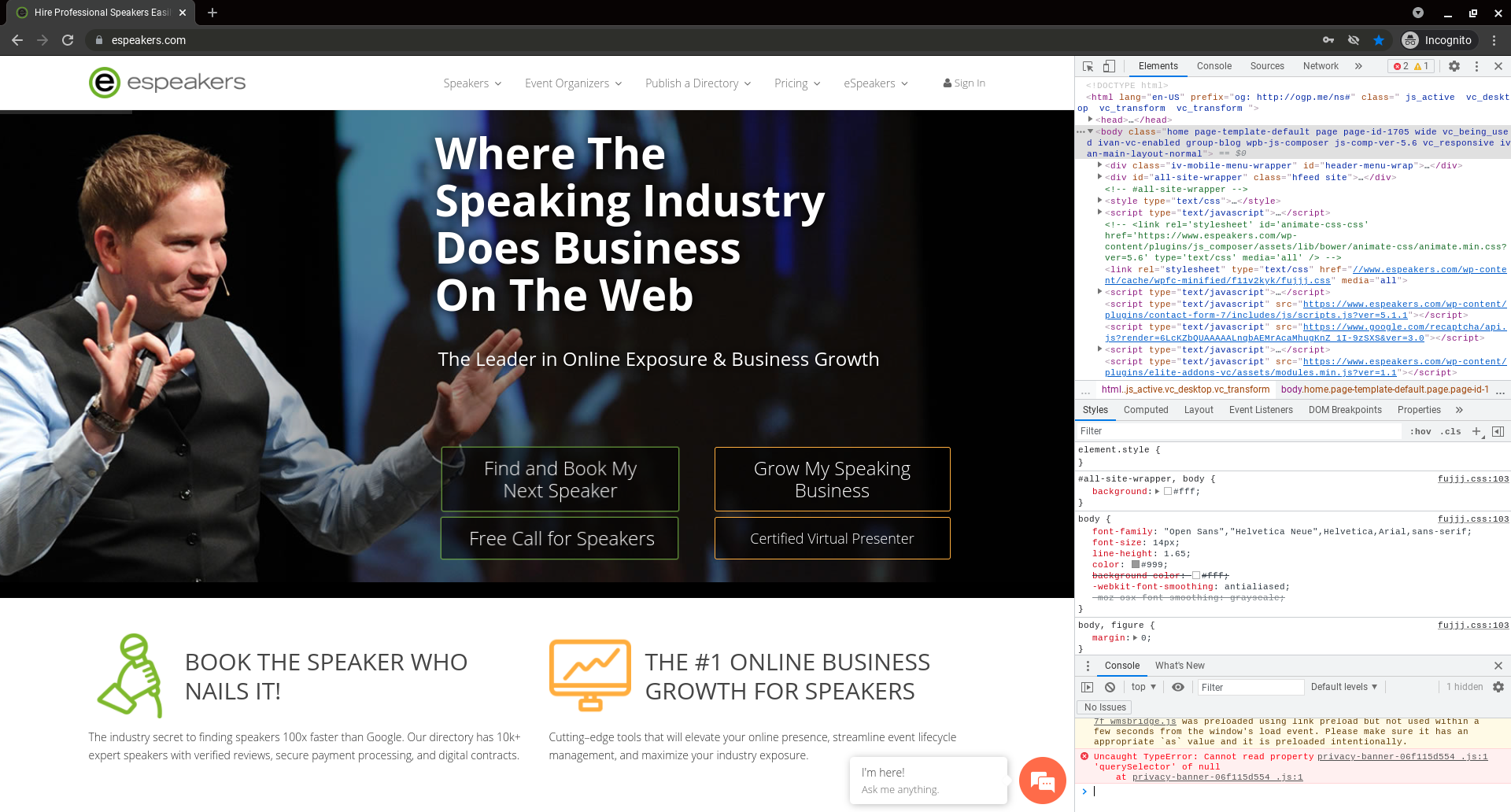Click the browser forward arrow
This screenshot has width=1511, height=812.
(42, 40)
